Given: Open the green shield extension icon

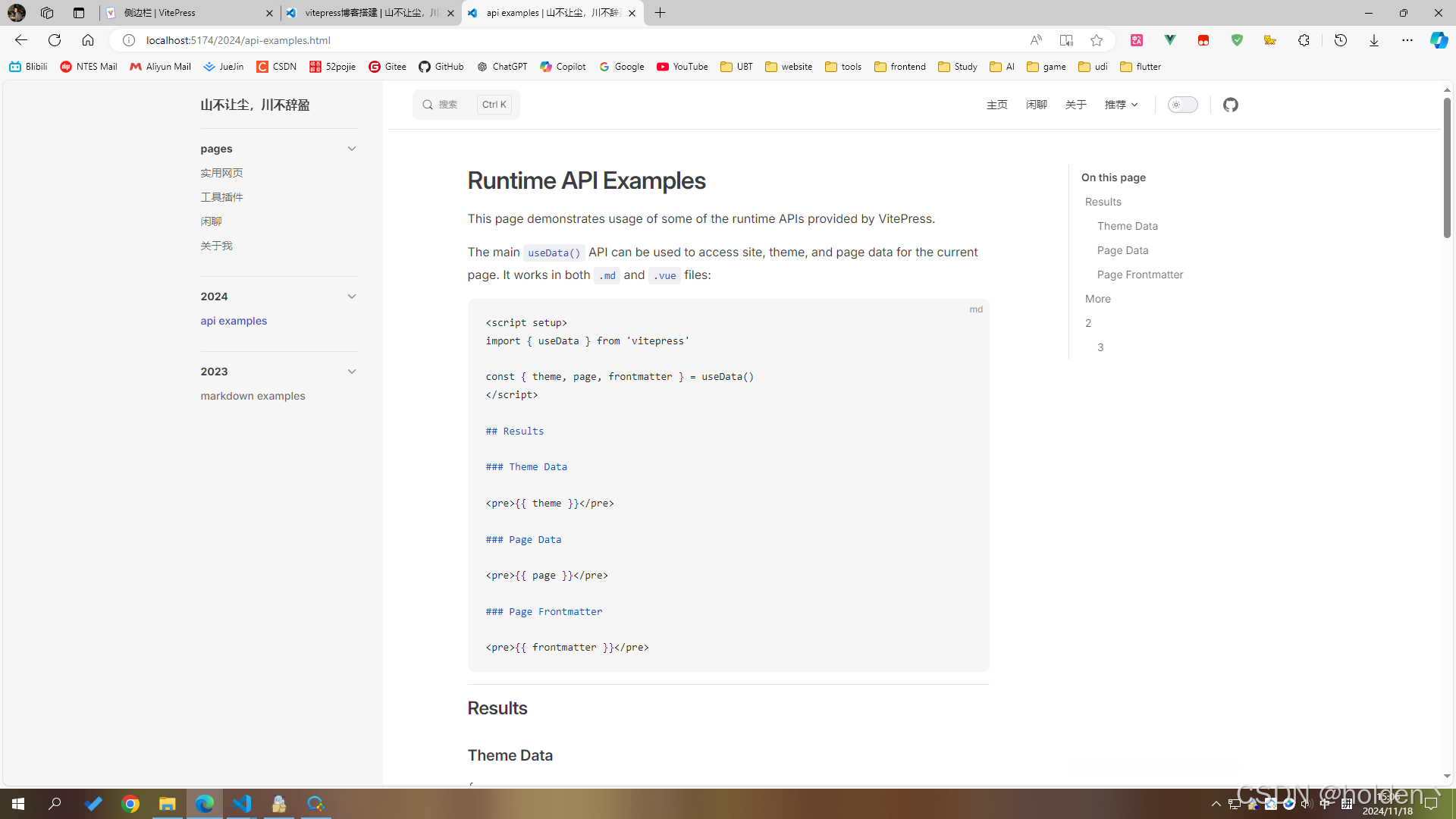Looking at the screenshot, I should pos(1237,40).
